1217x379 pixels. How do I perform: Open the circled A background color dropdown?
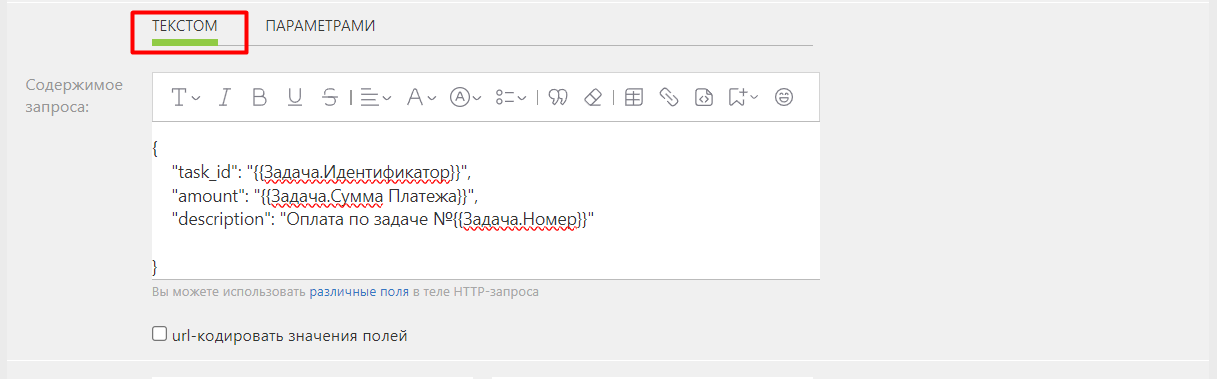click(x=466, y=97)
